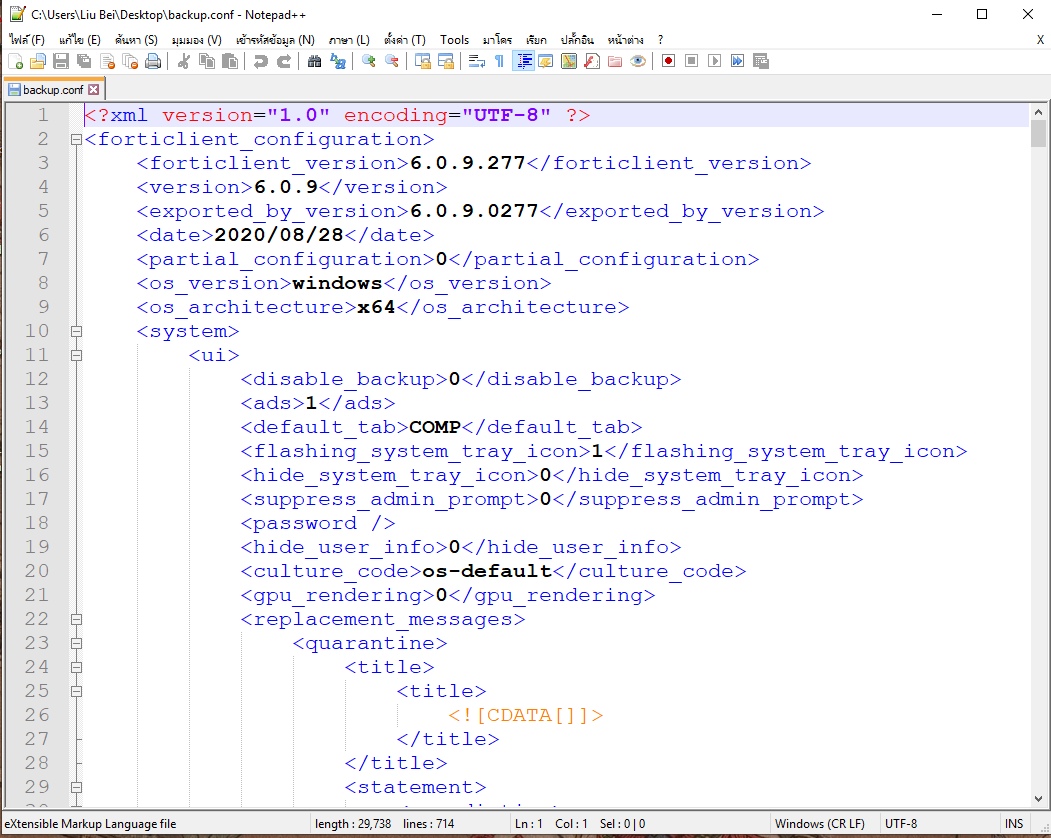This screenshot has width=1051, height=838.
Task: Click the Windows (CR LF) status field
Action: [820, 824]
